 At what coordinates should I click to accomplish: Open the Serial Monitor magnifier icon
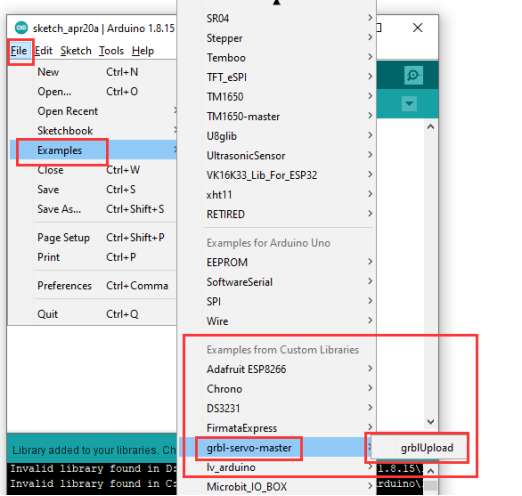413,75
